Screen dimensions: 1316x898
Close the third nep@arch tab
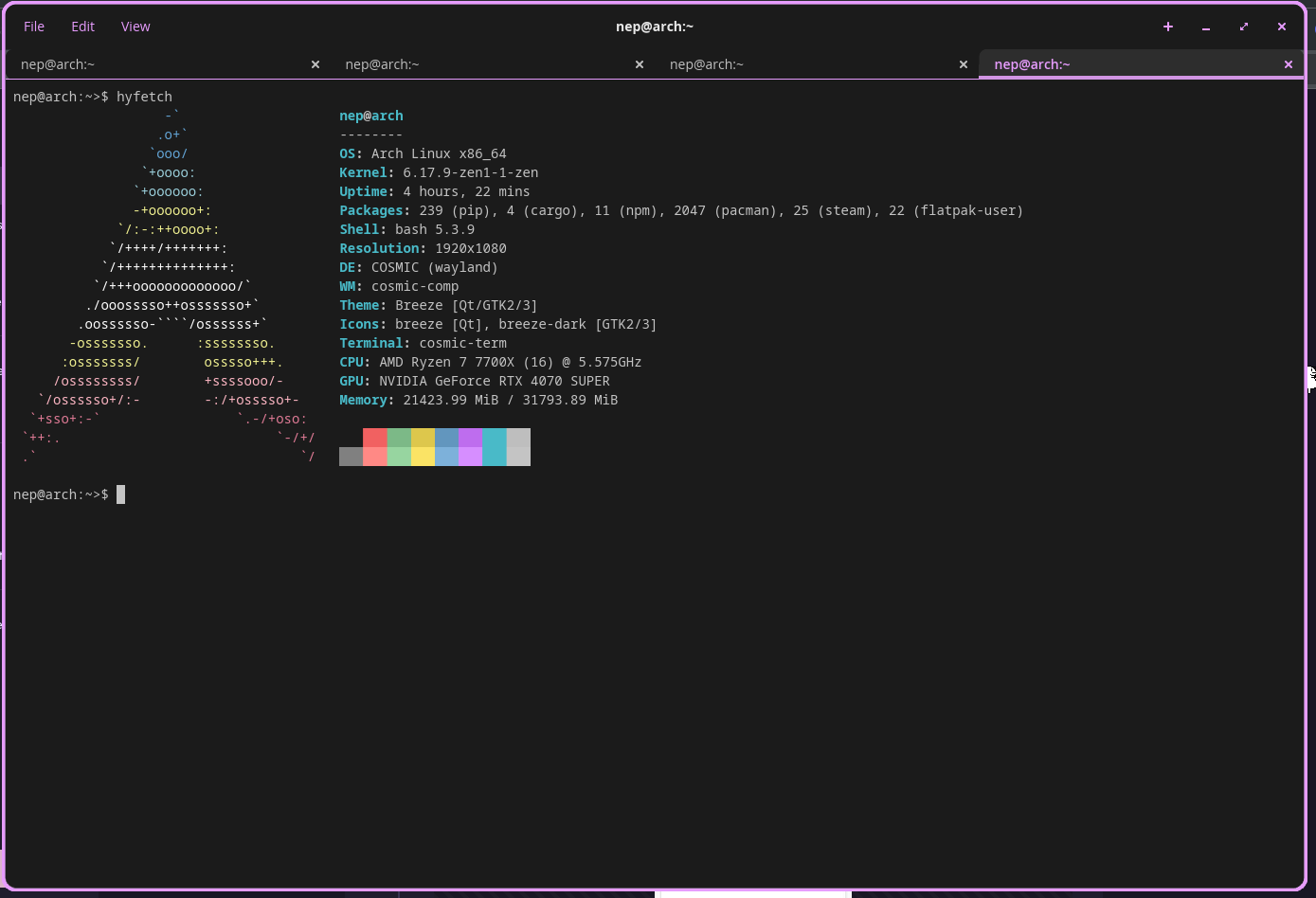(x=964, y=64)
